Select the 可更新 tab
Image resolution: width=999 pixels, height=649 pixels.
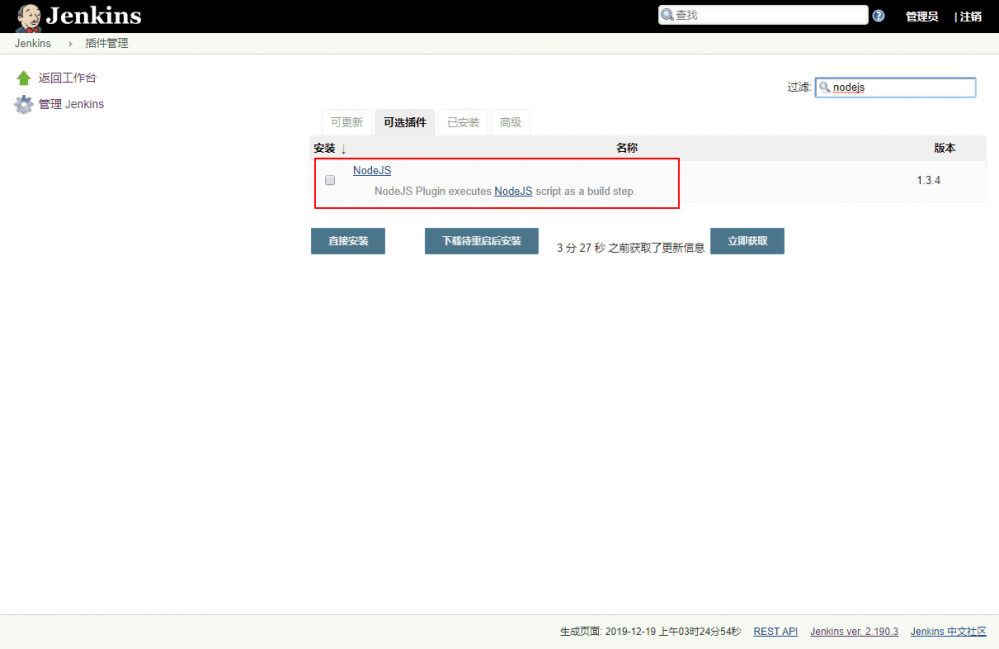click(346, 121)
